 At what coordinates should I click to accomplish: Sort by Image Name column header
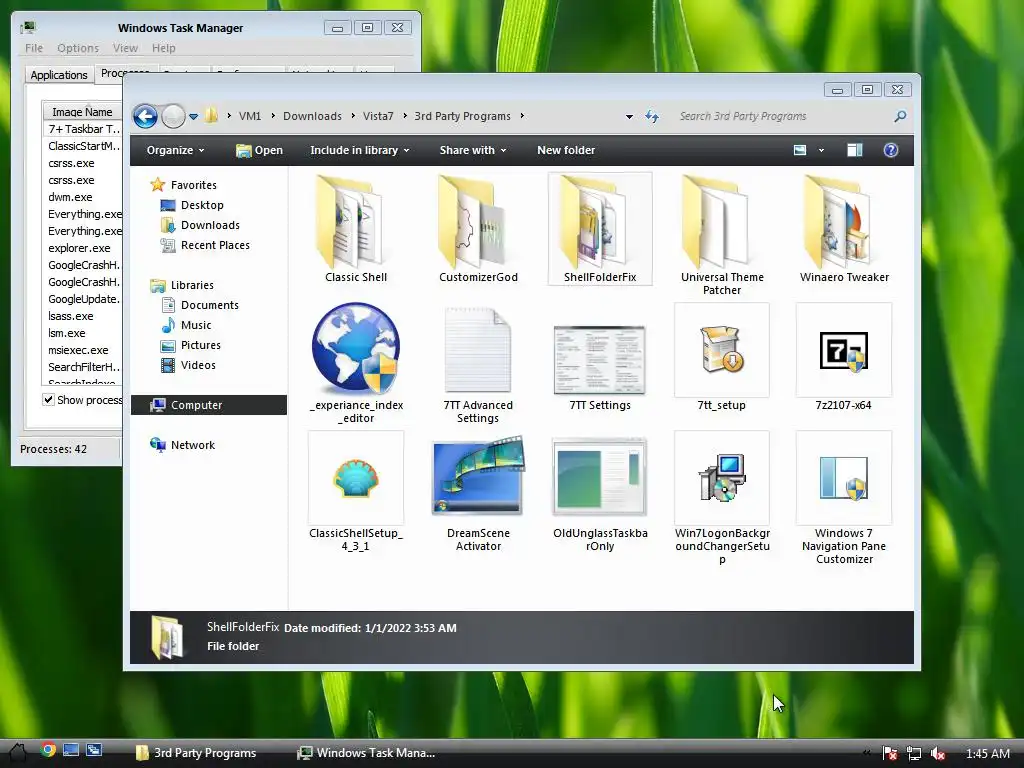[x=82, y=112]
